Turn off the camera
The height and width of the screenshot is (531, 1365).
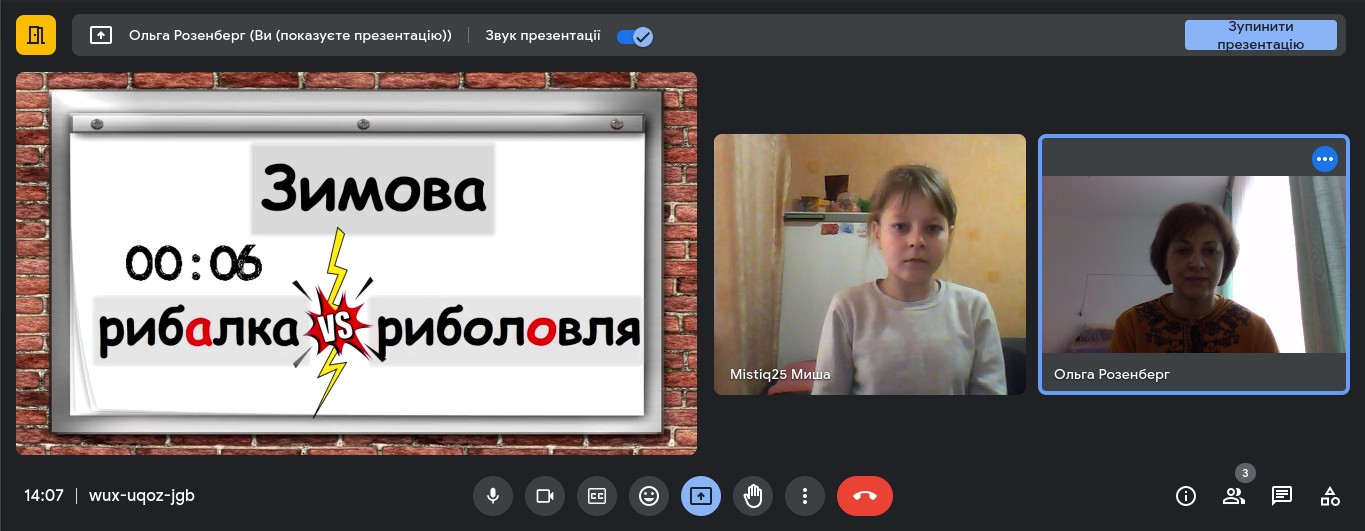pyautogui.click(x=545, y=496)
